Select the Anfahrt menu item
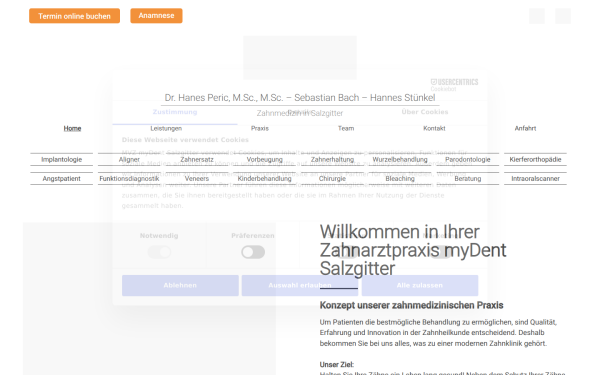The width and height of the screenshot is (600, 375). pos(525,129)
